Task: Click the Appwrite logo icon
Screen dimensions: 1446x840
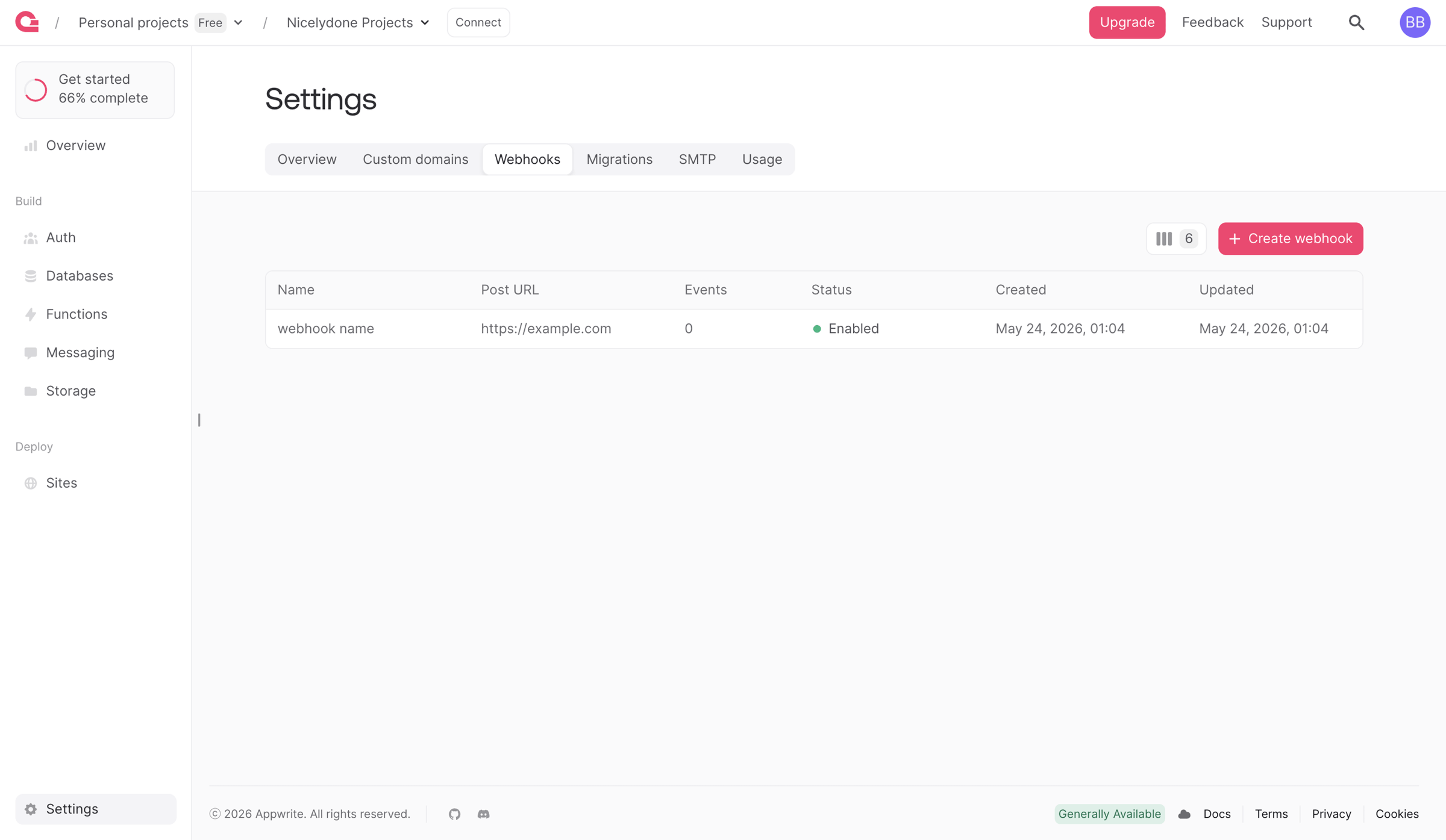Action: coord(27,22)
